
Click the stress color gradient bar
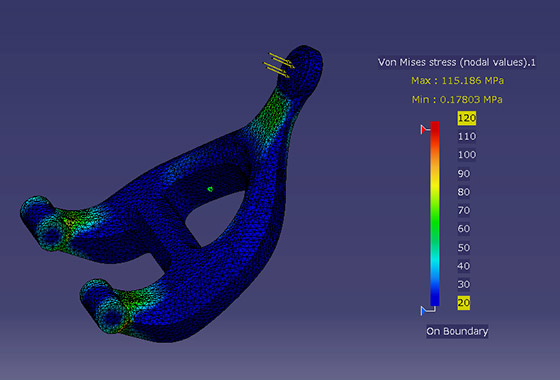pos(435,214)
